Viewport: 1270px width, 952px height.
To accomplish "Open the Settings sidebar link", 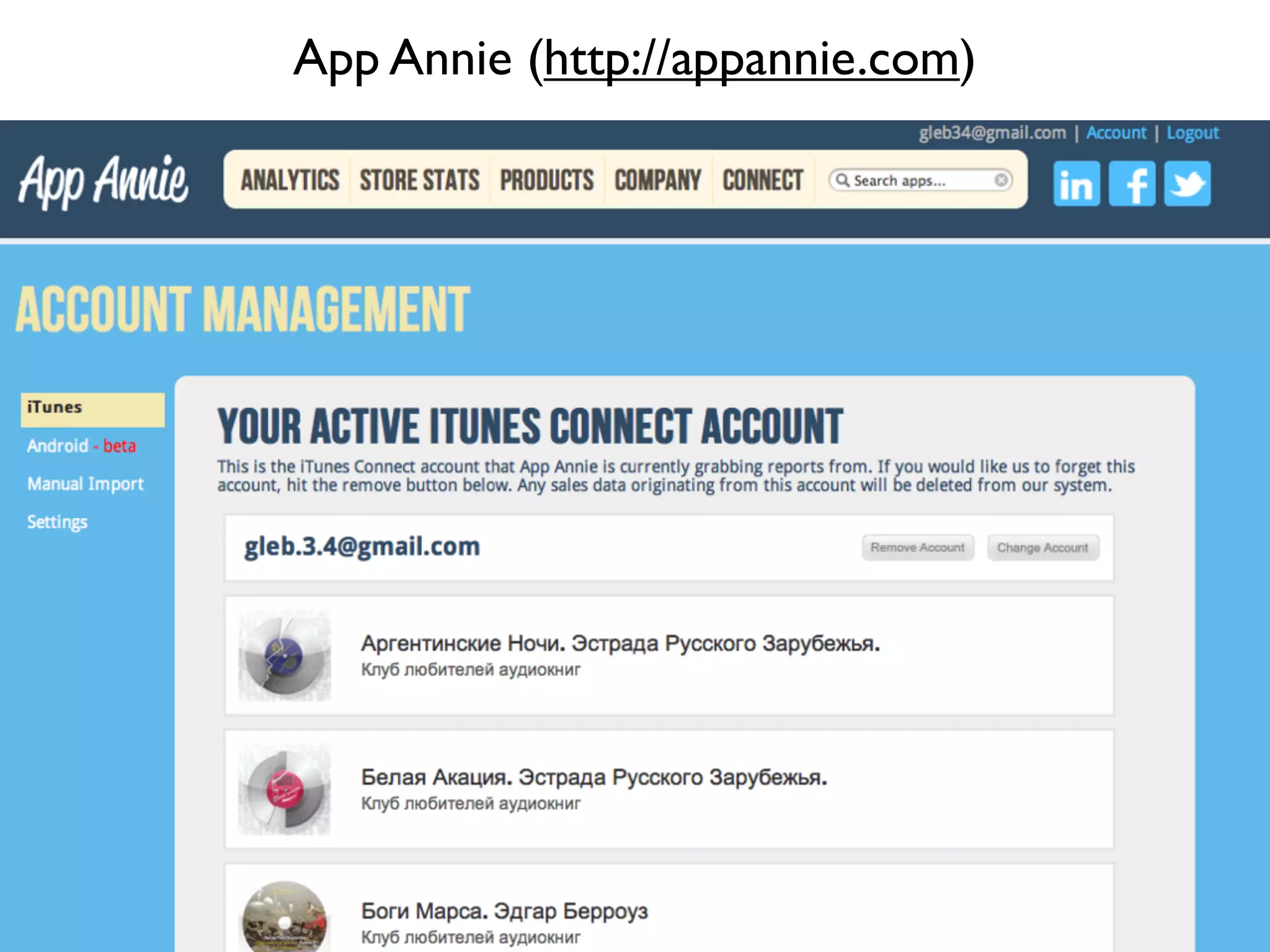I will tap(57, 522).
